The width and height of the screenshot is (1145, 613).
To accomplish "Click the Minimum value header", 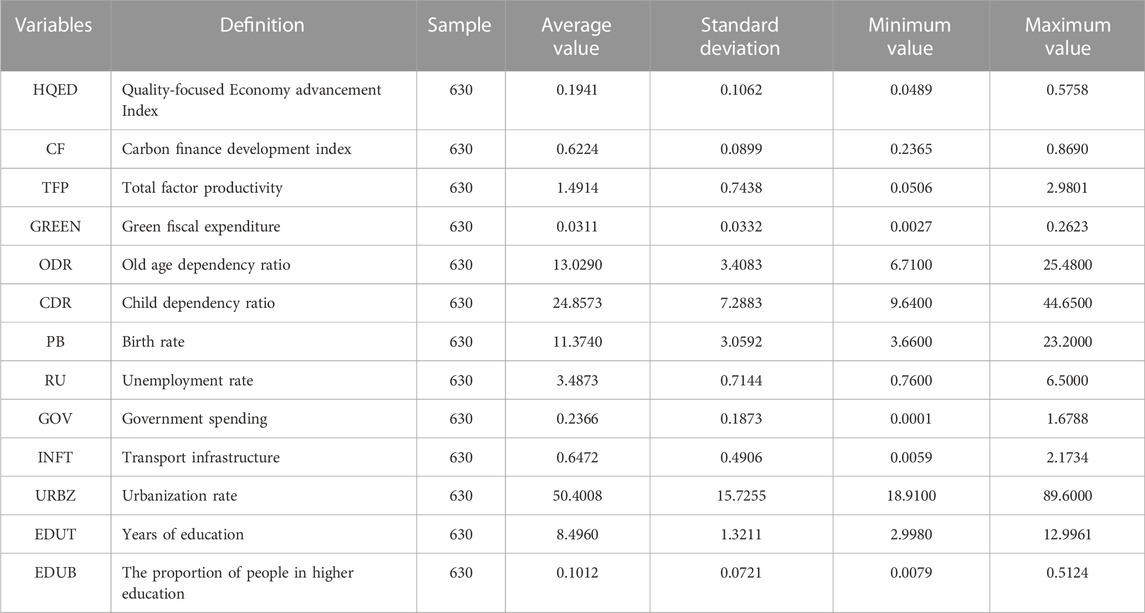I will click(x=909, y=37).
